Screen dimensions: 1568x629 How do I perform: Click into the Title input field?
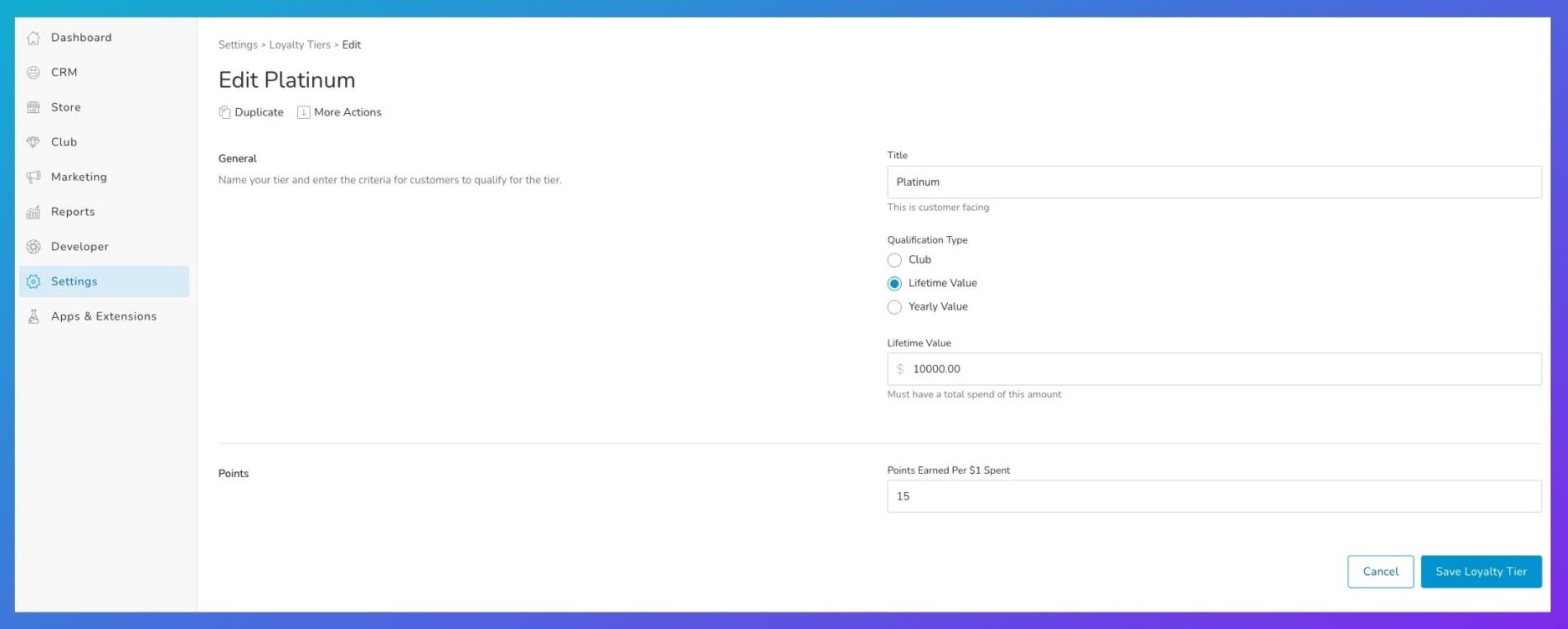pos(1215,182)
